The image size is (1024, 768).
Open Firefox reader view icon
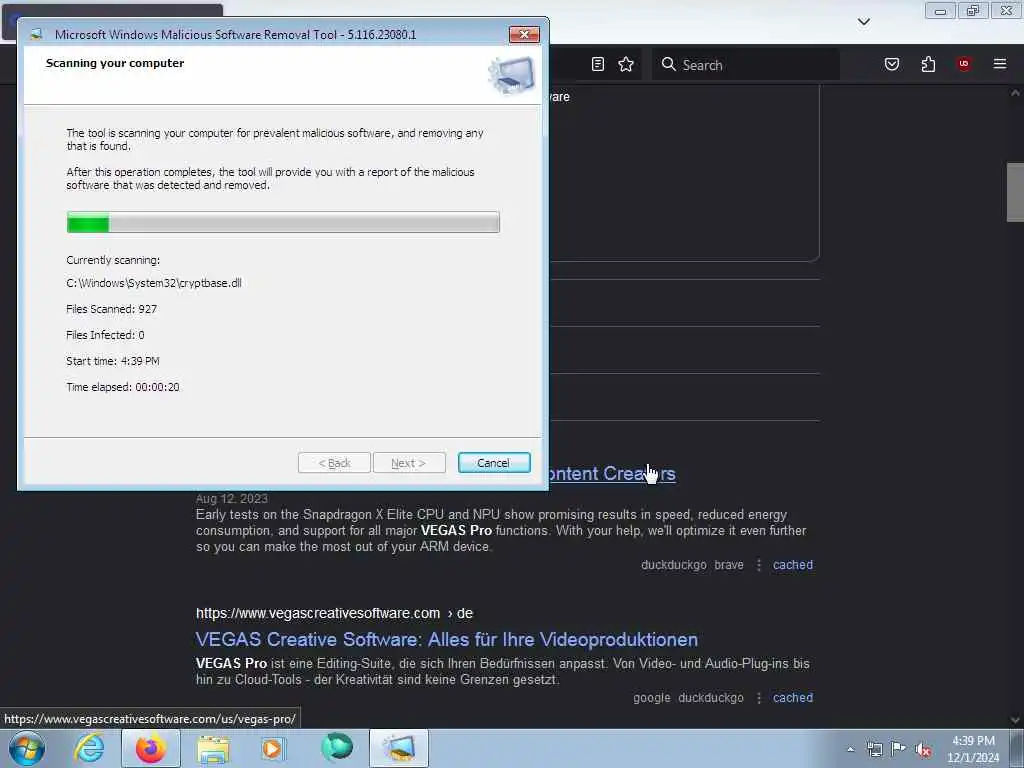[x=598, y=64]
